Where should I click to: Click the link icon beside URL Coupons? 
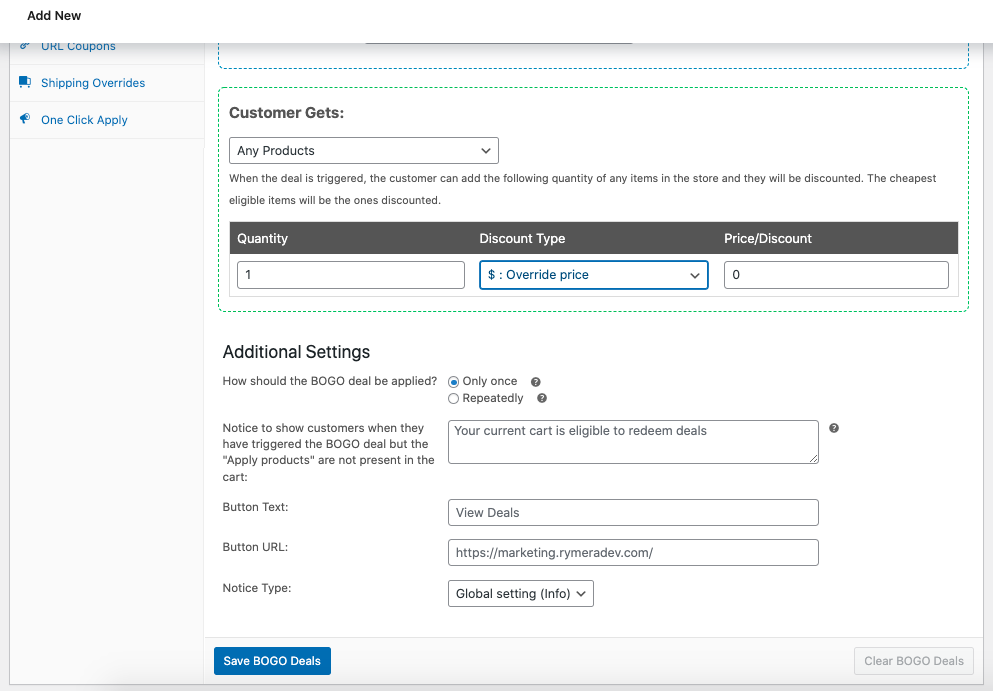coord(25,46)
